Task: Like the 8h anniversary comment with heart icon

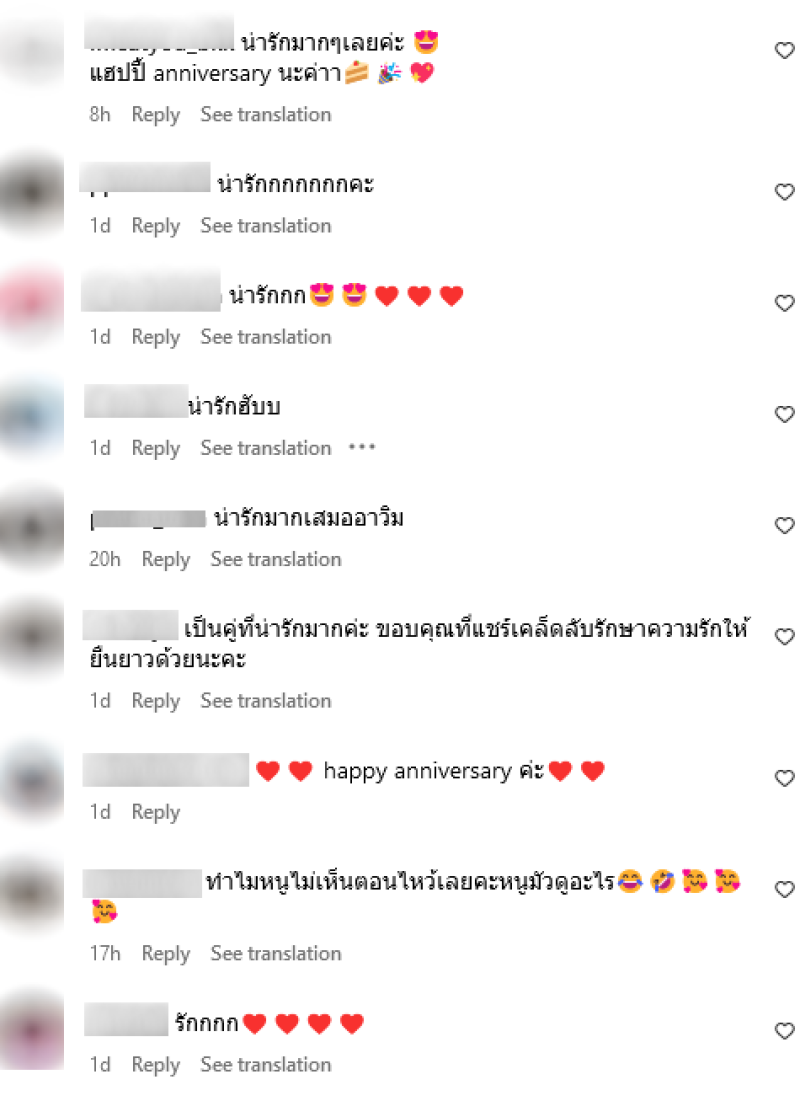Action: (x=784, y=51)
